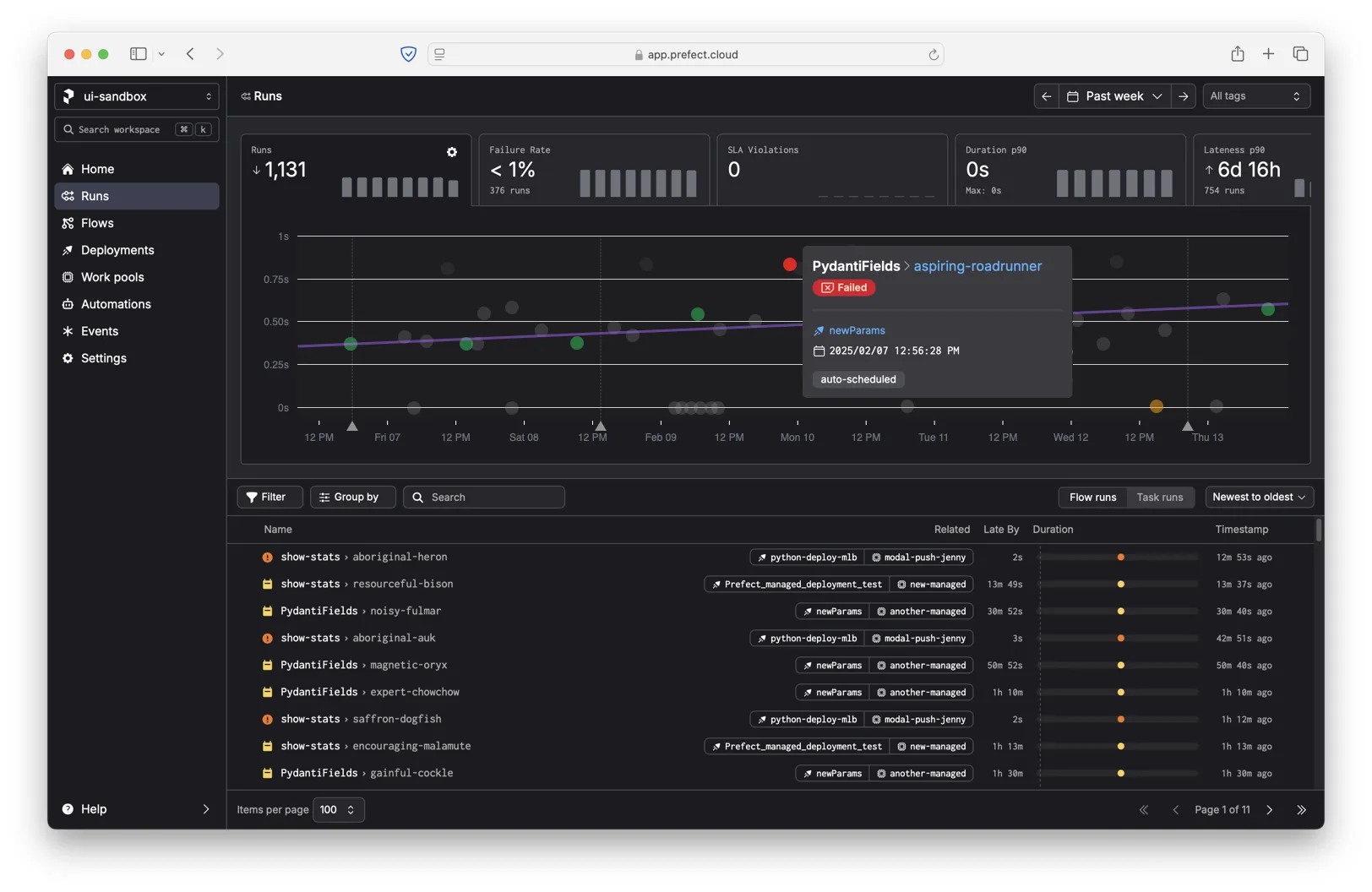Click modal-push-jenny tag on aboriginal-auk row
Screen dimensions: 1372x892
point(919,639)
